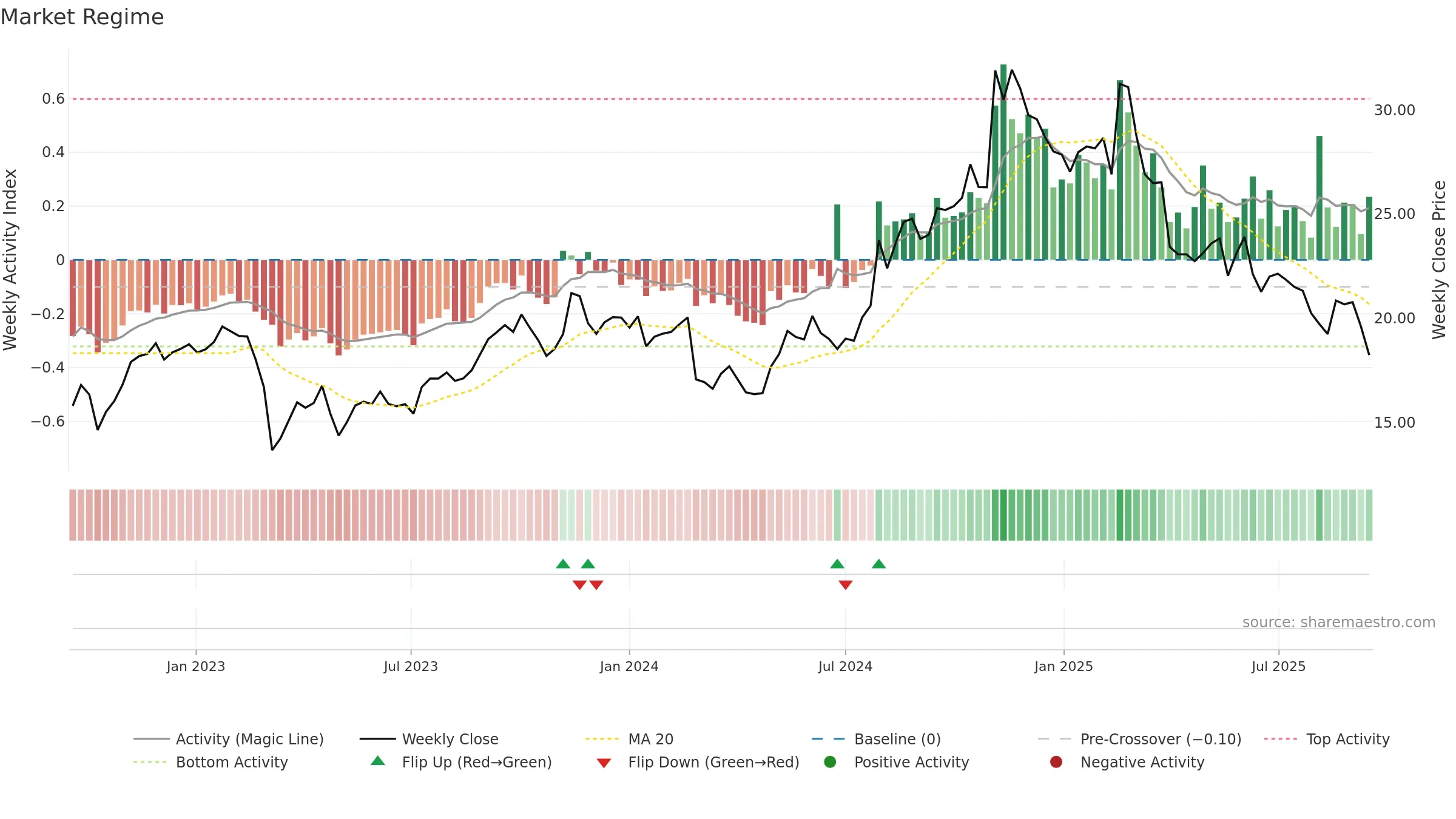This screenshot has height=819, width=1456.
Task: Click the −0.6 activity index tick label
Action: coord(48,421)
